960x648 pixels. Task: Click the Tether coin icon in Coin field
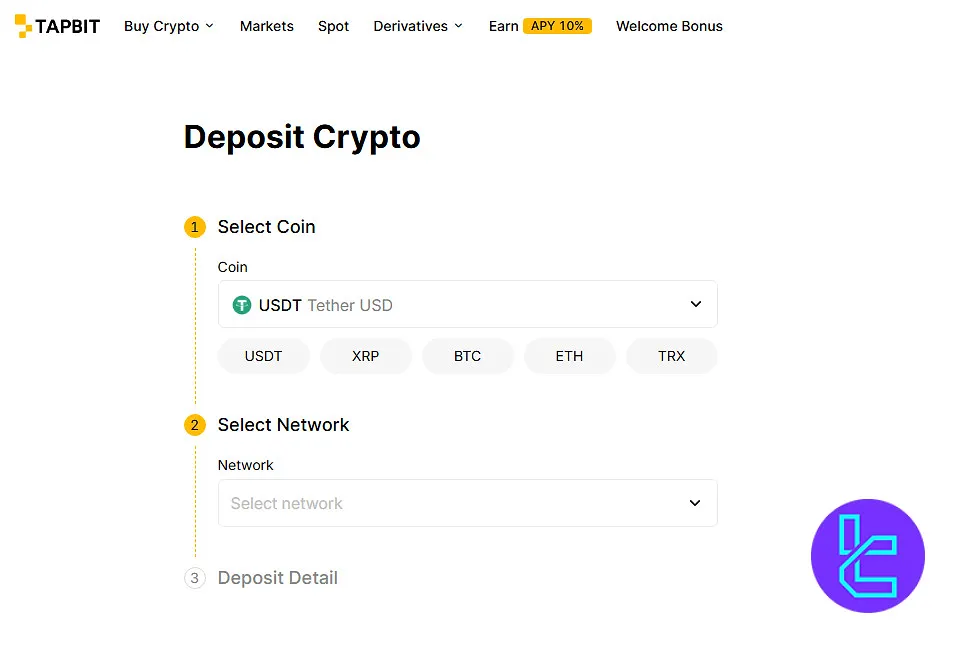242,305
